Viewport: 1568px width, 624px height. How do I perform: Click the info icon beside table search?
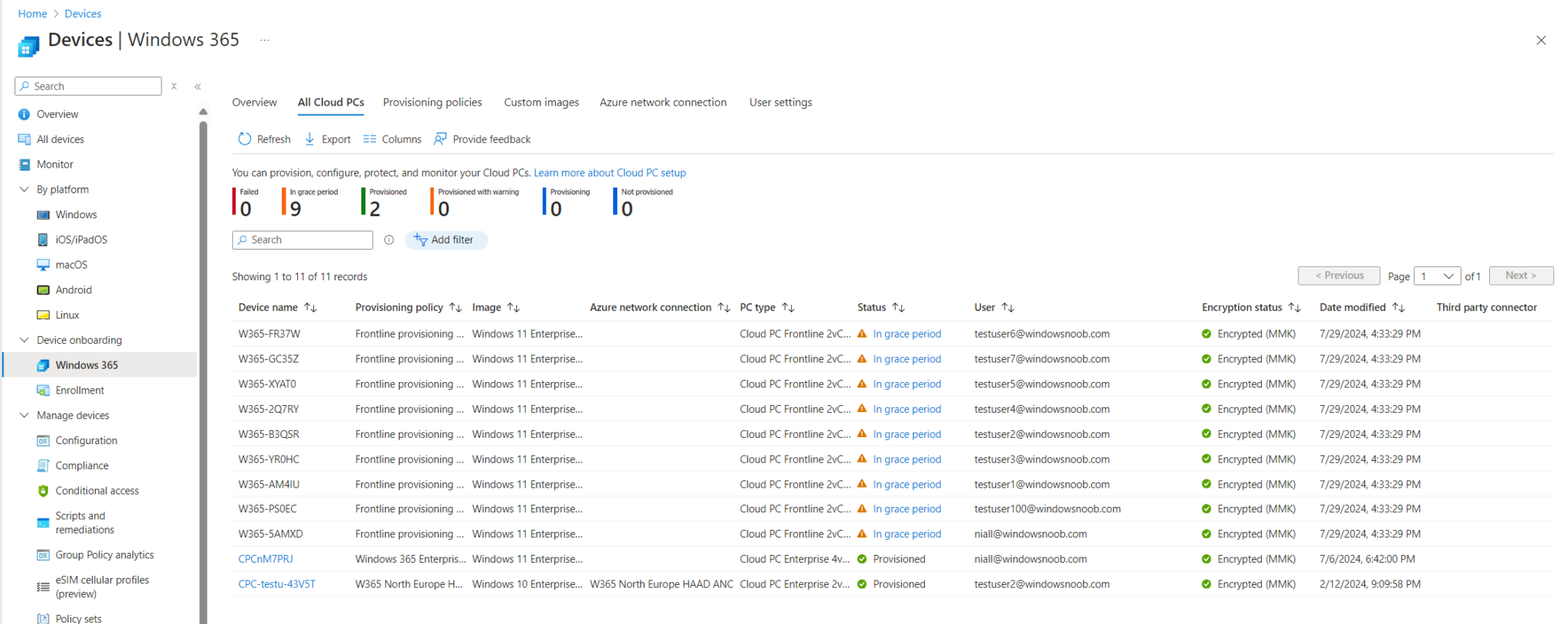tap(389, 240)
